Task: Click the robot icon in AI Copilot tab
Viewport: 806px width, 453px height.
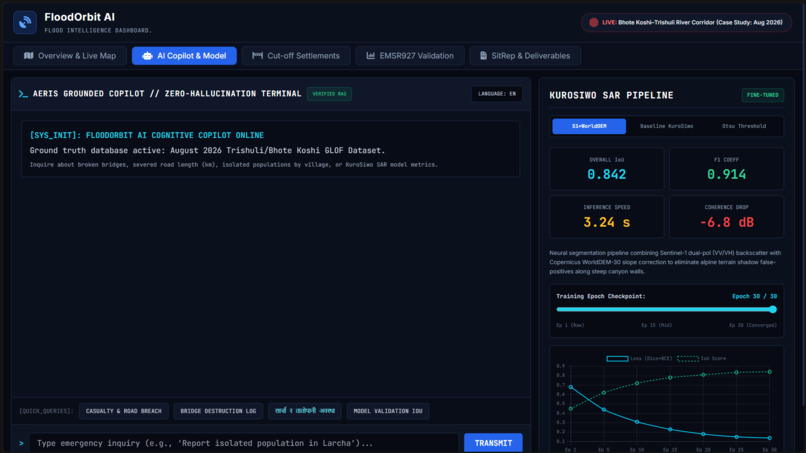Action: click(x=147, y=56)
